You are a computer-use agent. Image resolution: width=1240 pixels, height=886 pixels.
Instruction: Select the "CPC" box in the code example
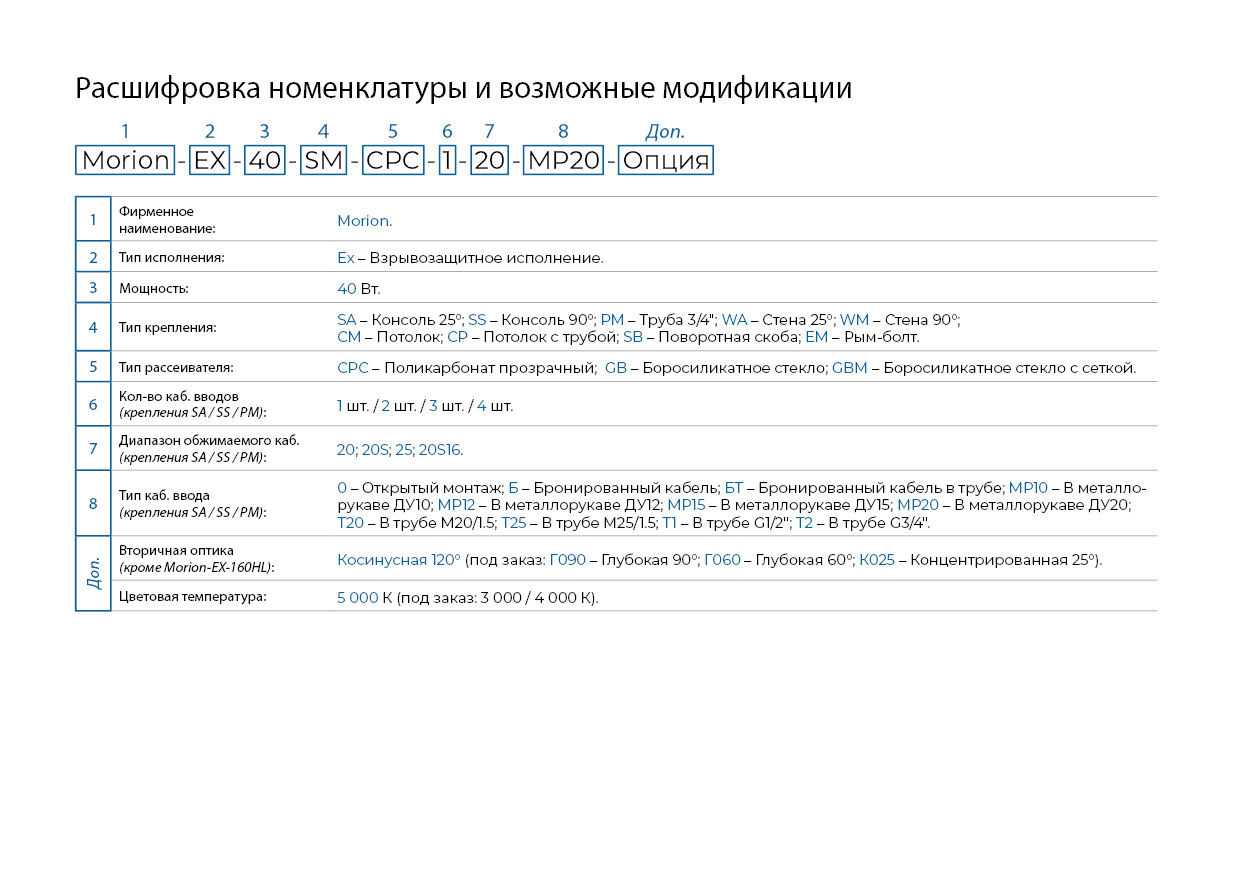(x=393, y=160)
